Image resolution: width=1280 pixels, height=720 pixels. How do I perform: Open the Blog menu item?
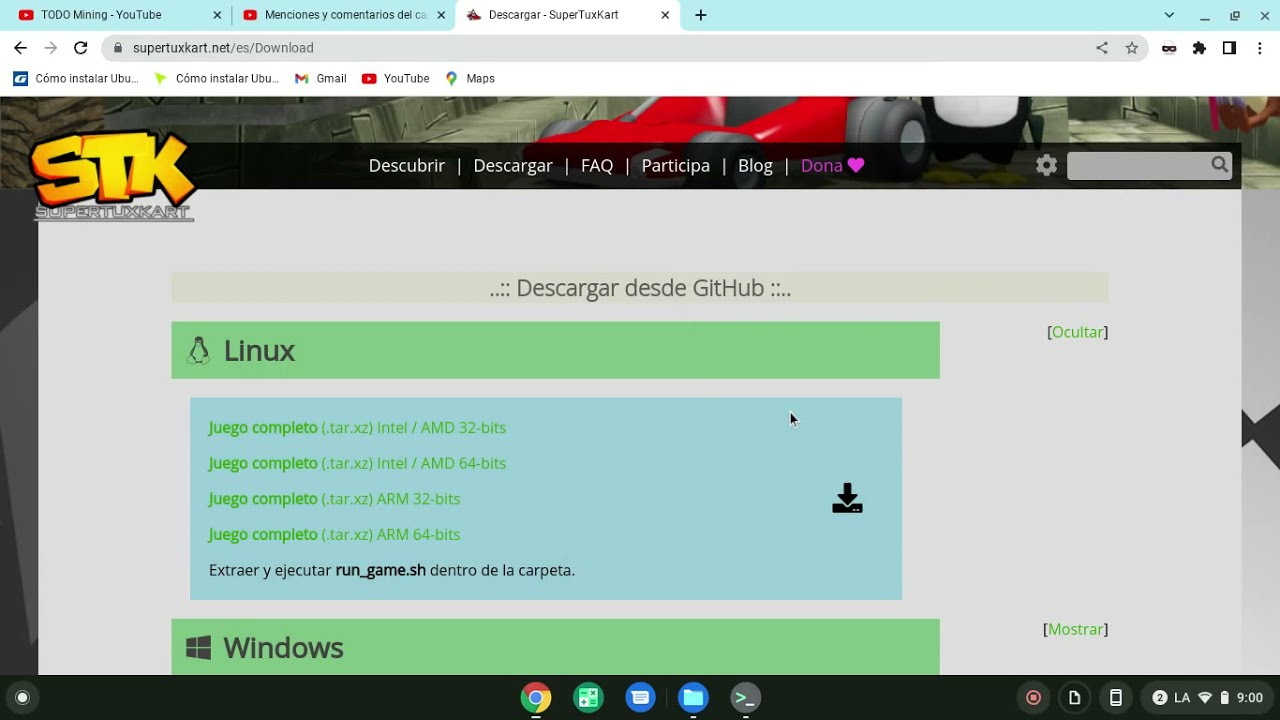coord(755,166)
